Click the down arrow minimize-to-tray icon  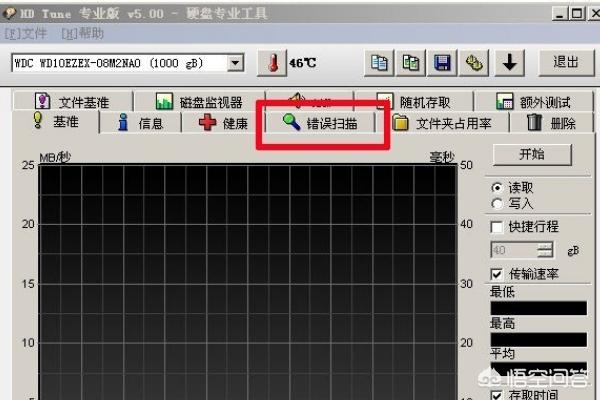coord(509,63)
